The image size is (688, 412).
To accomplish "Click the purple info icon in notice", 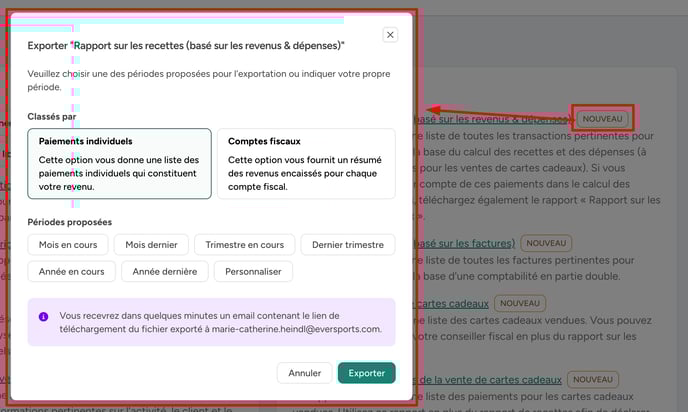I will tap(43, 316).
